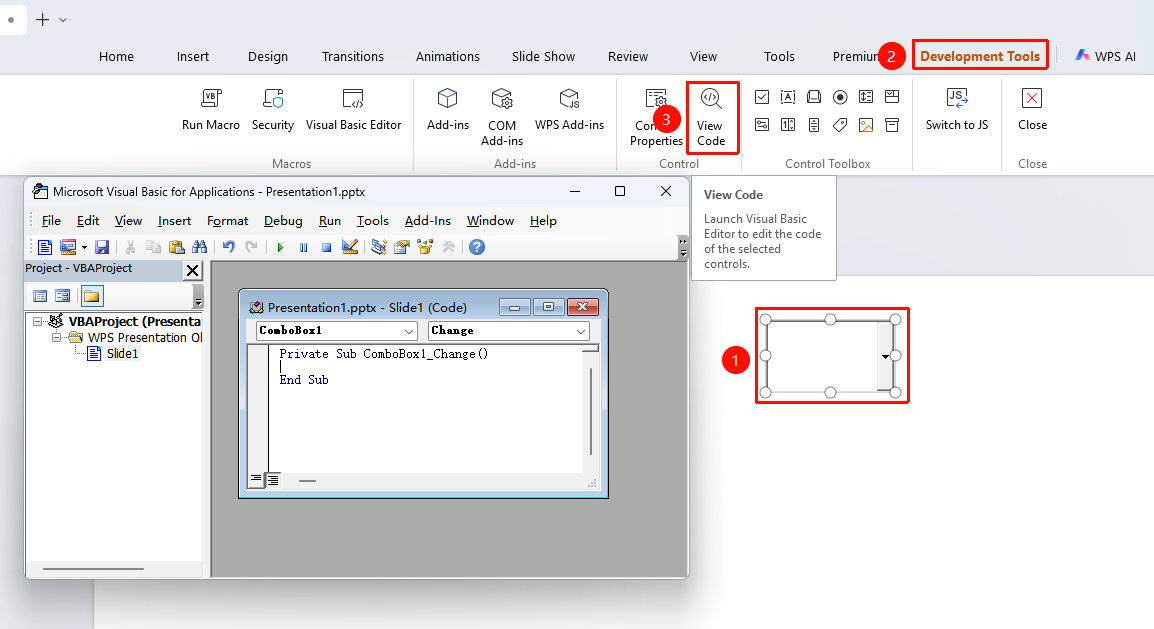1154x629 pixels.
Task: Collapse the VBAProject tree node
Action: pyautogui.click(x=38, y=321)
